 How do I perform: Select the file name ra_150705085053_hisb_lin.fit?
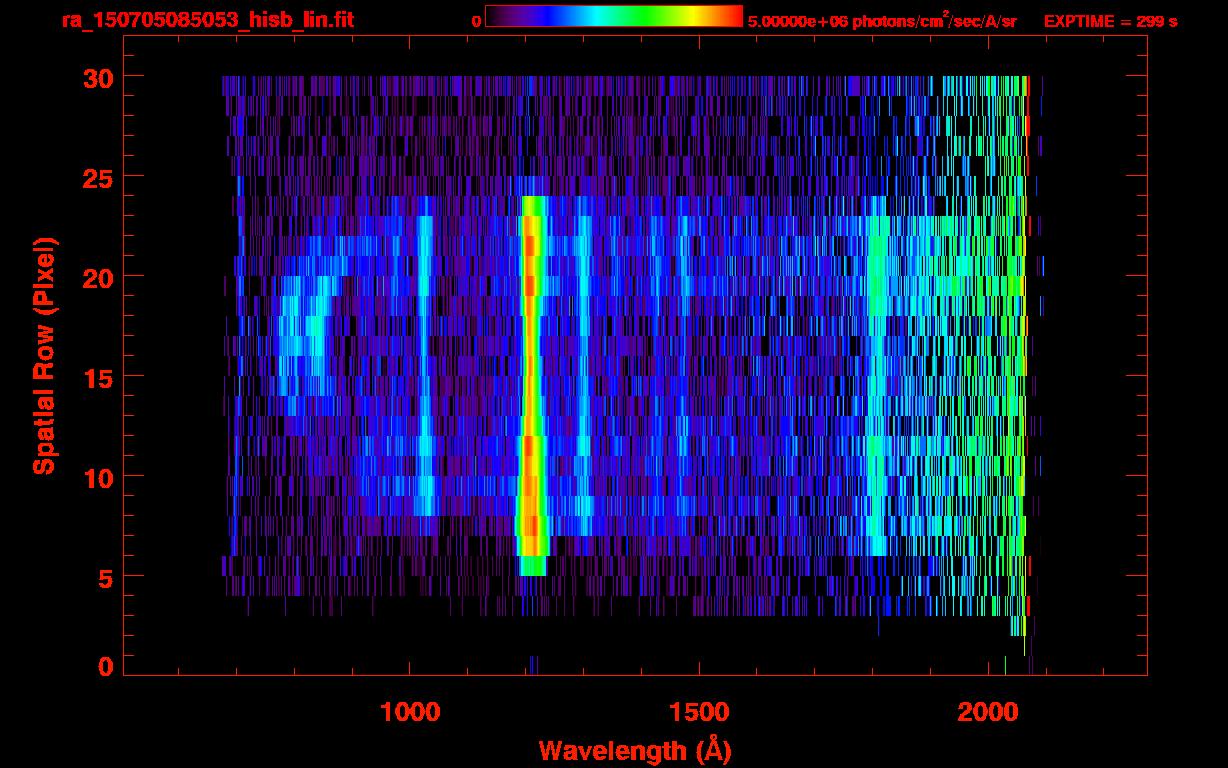click(x=207, y=20)
